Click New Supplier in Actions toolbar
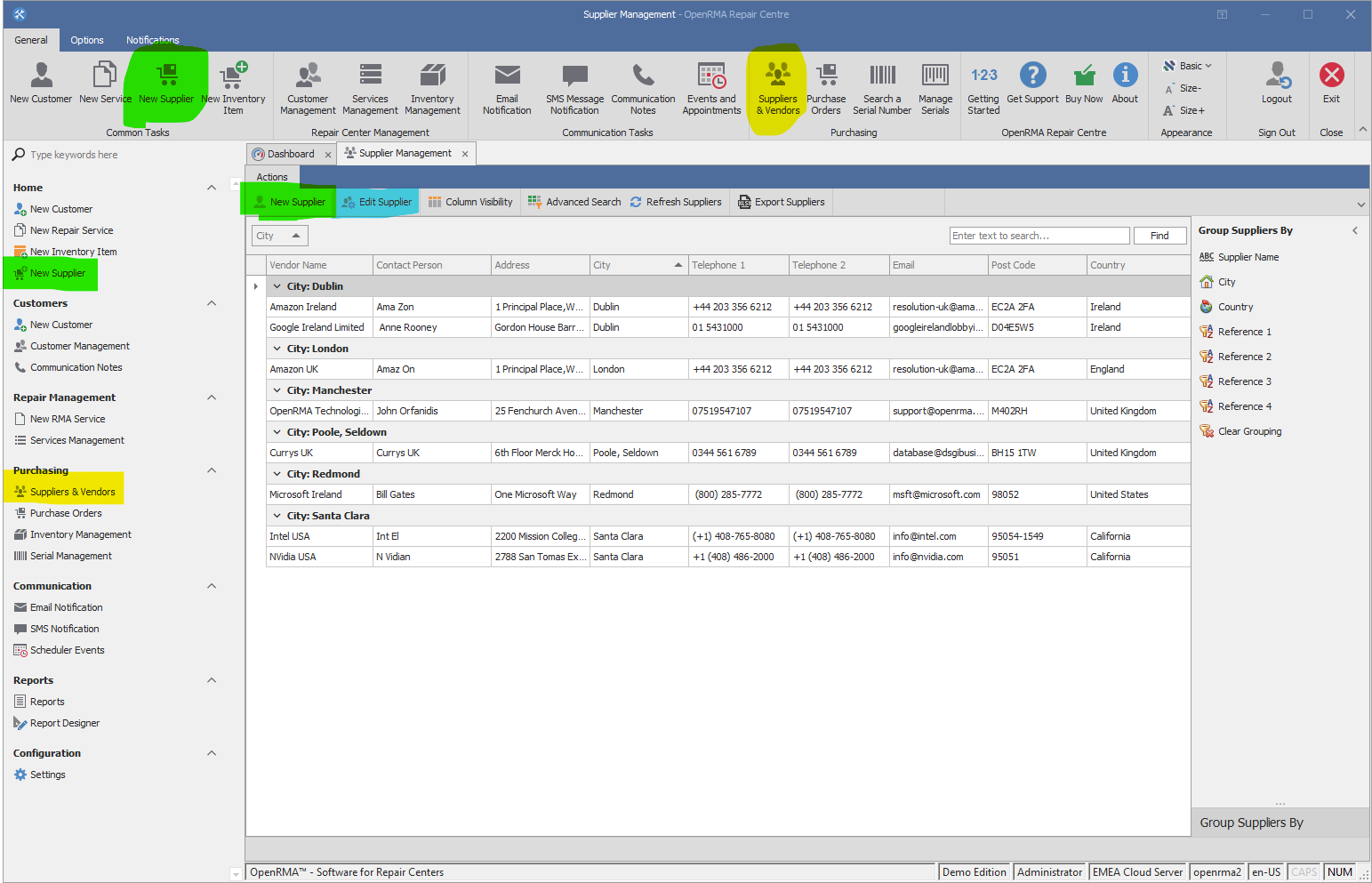Image resolution: width=1372 pixels, height=883 pixels. coord(290,202)
